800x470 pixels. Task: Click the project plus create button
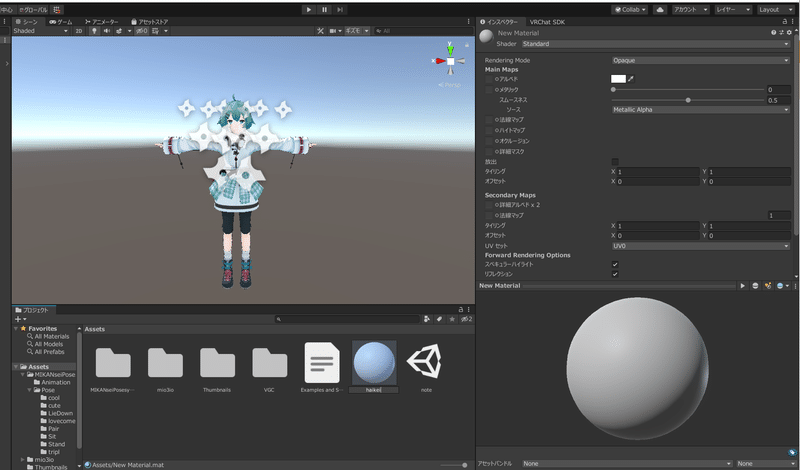coord(20,319)
